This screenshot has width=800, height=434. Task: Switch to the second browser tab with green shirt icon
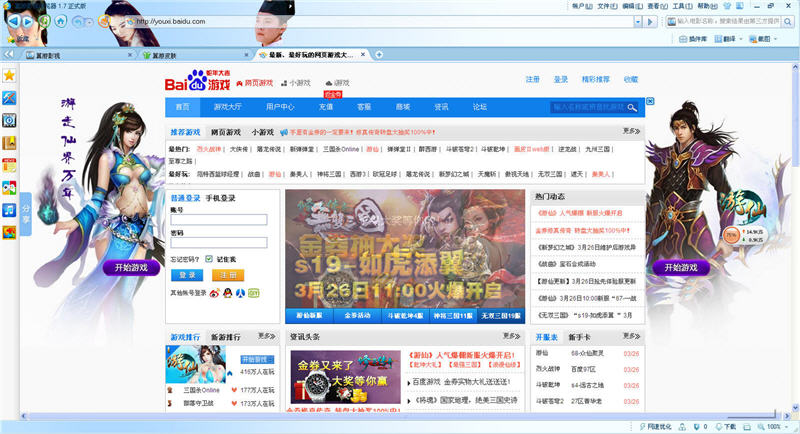[194, 55]
